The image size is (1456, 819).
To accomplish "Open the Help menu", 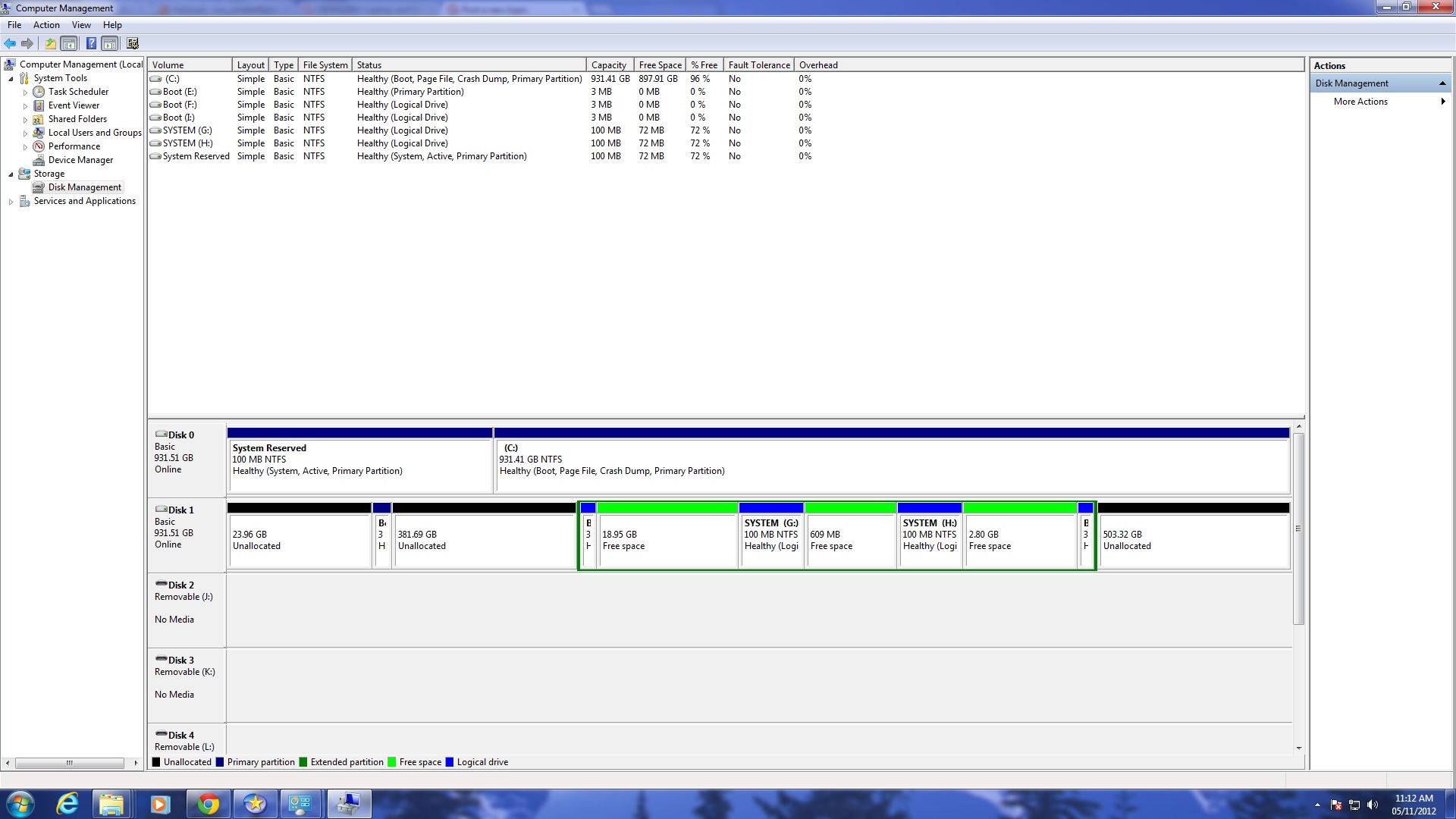I will (112, 25).
